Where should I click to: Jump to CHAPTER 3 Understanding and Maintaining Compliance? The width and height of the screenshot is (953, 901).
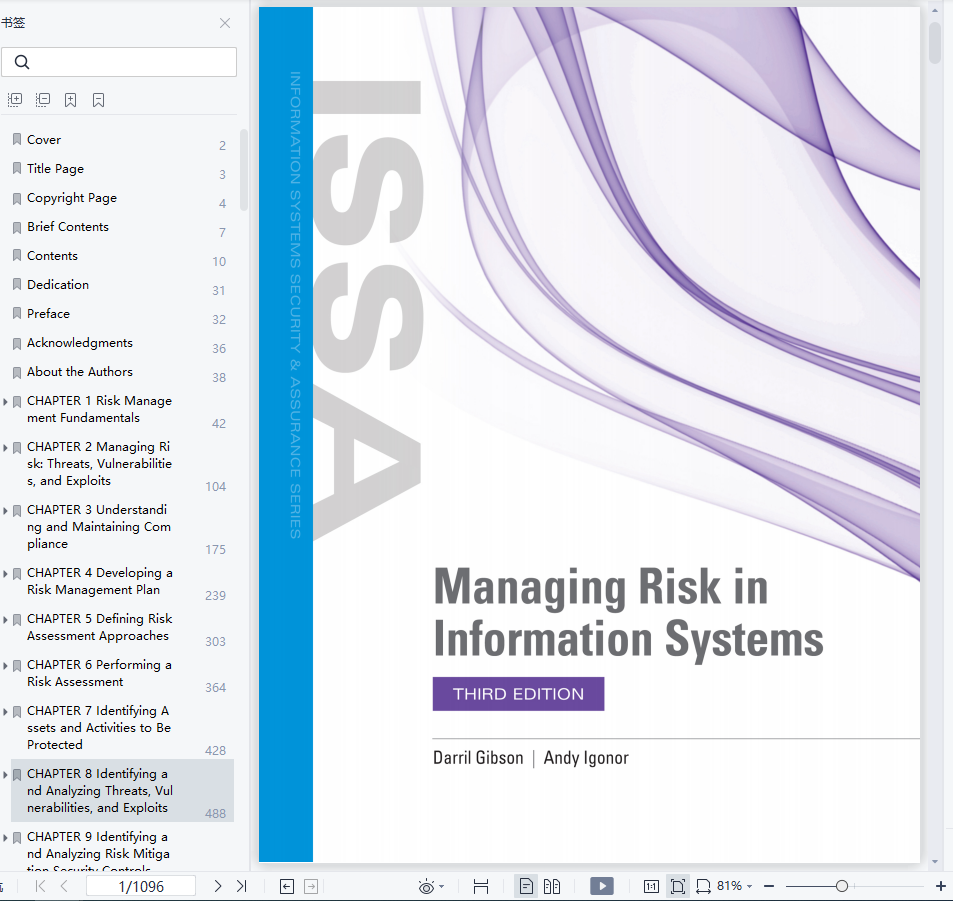pos(99,526)
